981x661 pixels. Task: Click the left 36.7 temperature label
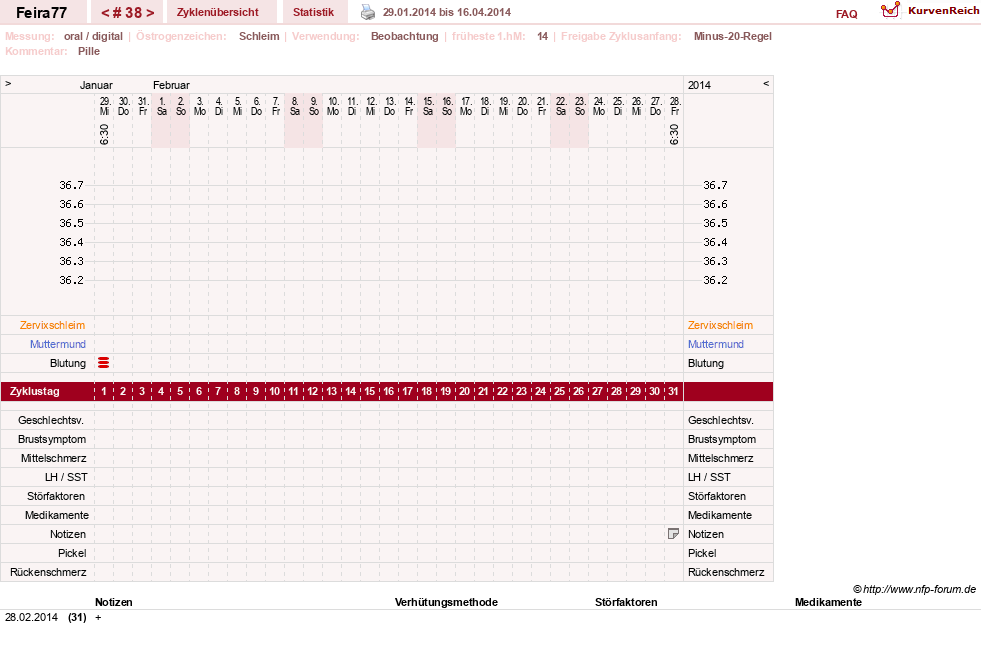[71, 185]
